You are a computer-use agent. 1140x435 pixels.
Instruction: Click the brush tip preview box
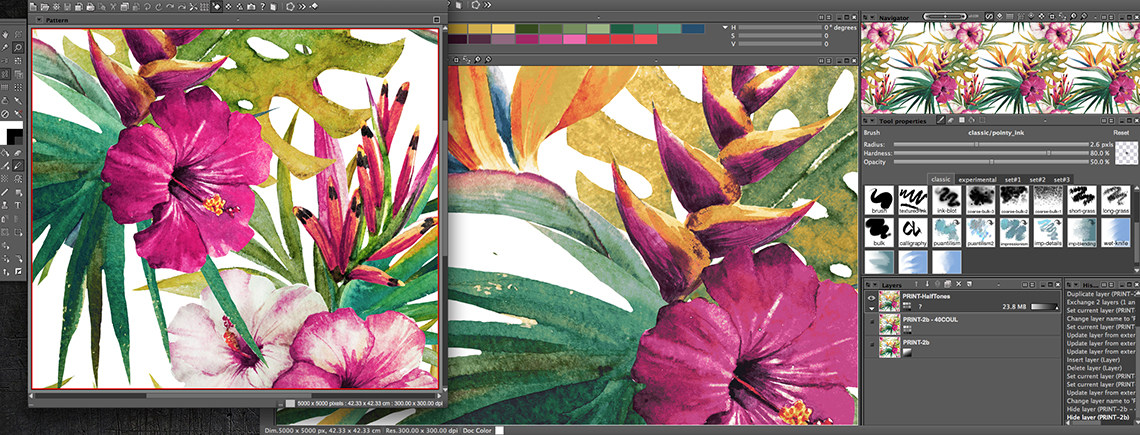1126,153
